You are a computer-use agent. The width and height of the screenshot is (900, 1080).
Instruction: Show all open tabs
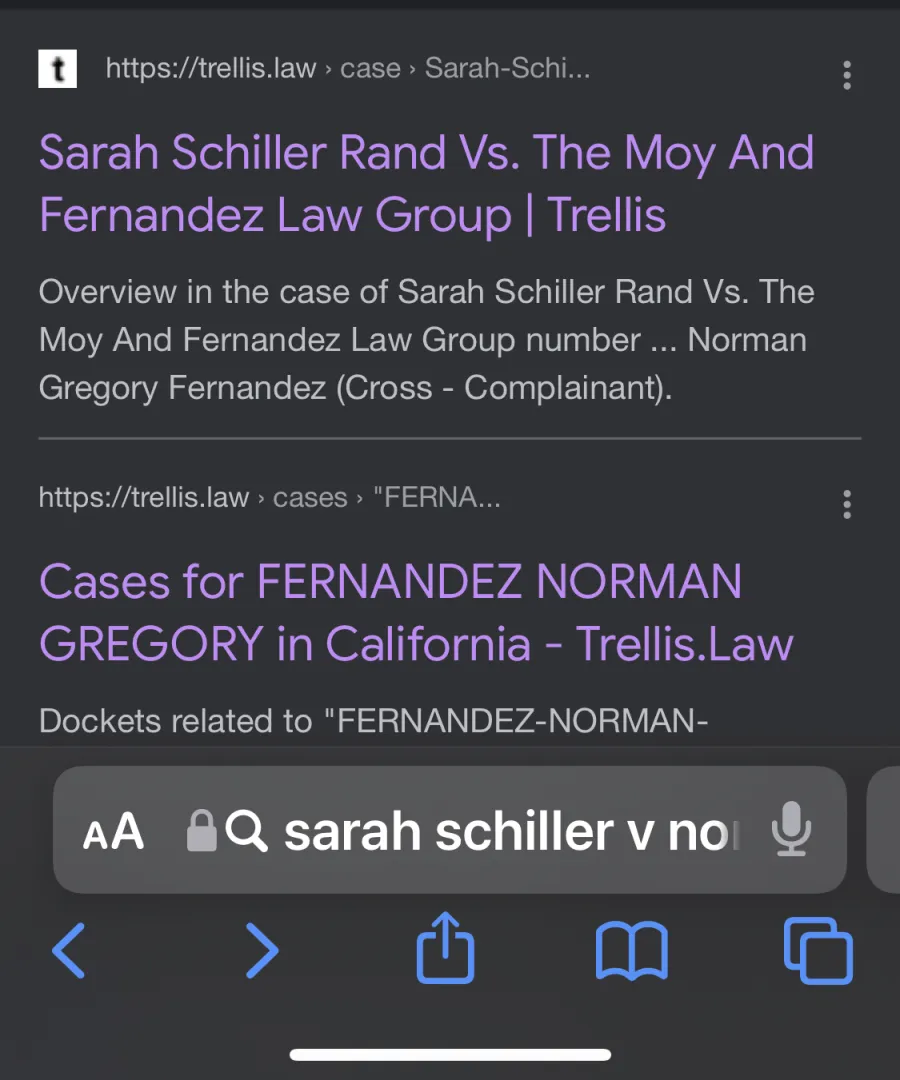[x=818, y=950]
